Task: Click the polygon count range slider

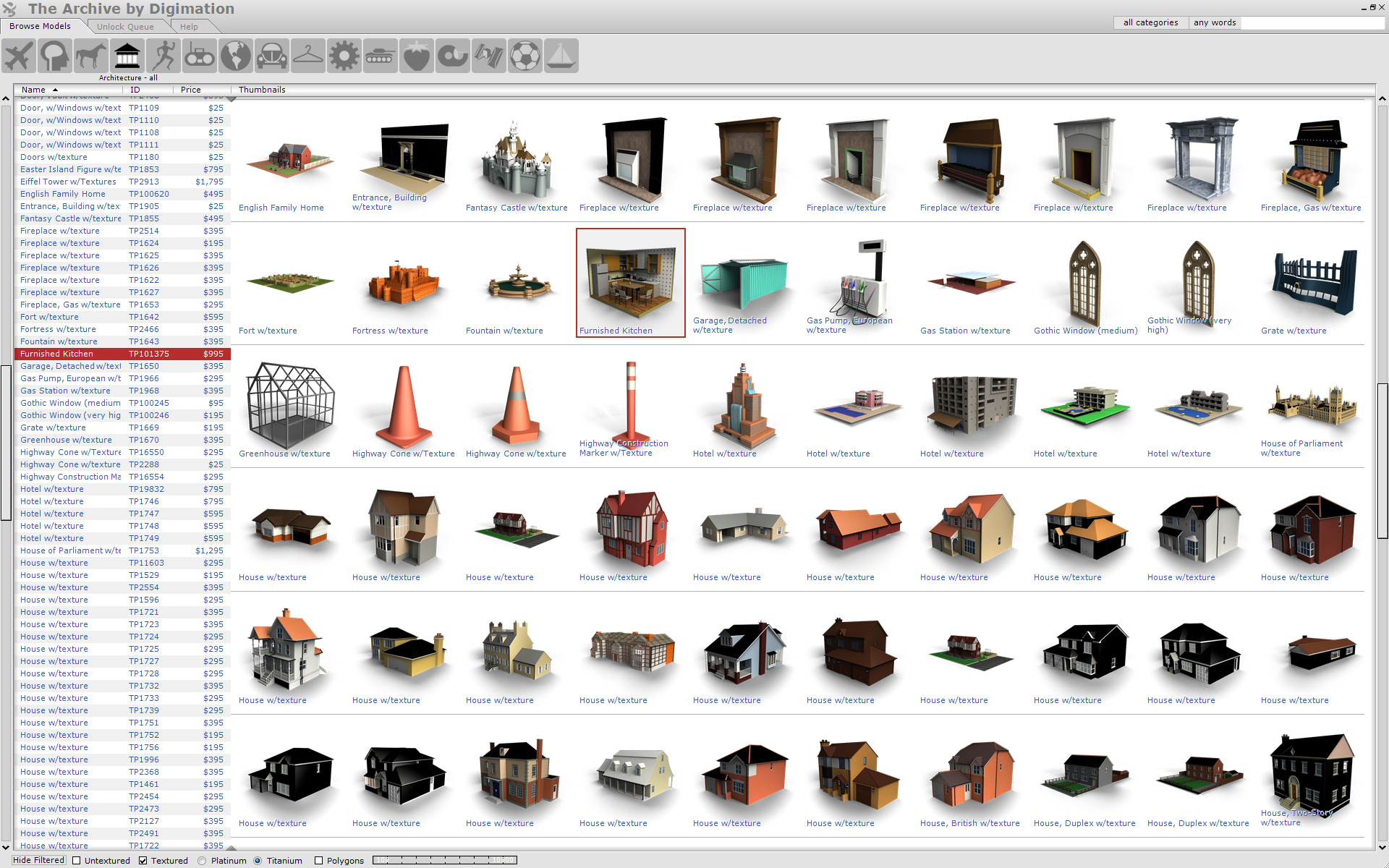Action: (445, 860)
